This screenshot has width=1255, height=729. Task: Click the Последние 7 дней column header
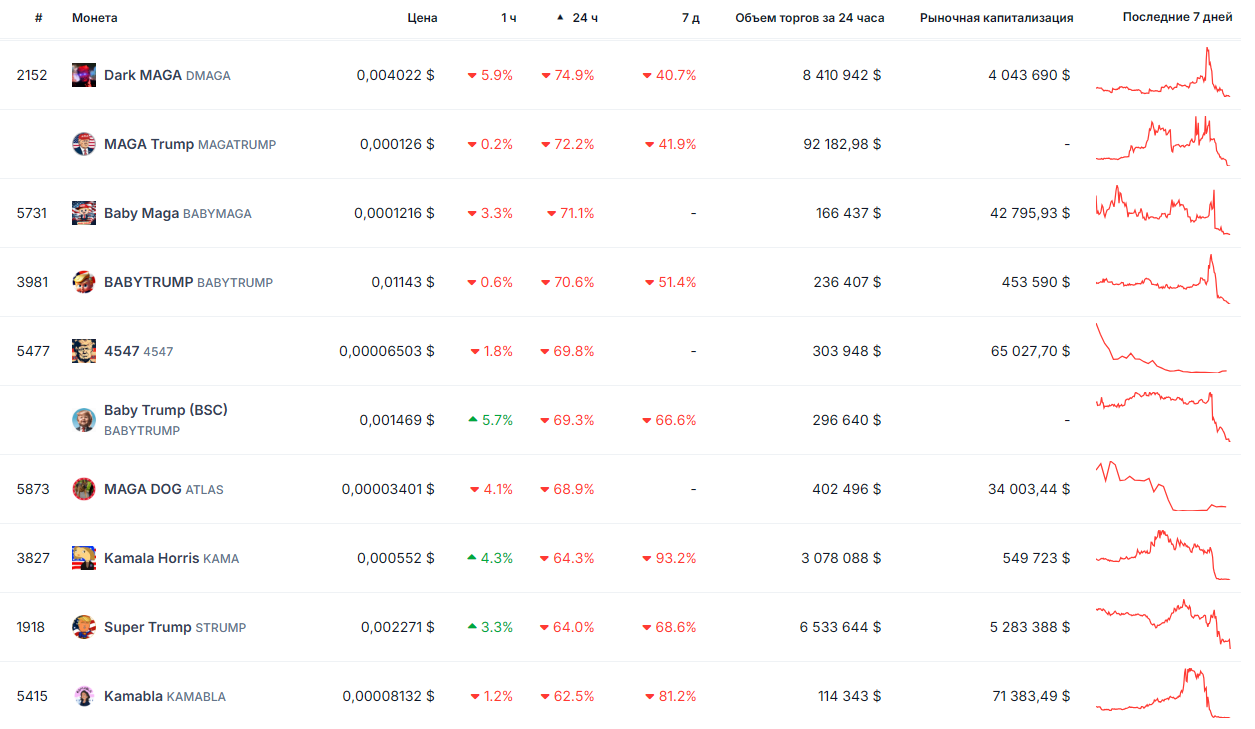click(1177, 18)
